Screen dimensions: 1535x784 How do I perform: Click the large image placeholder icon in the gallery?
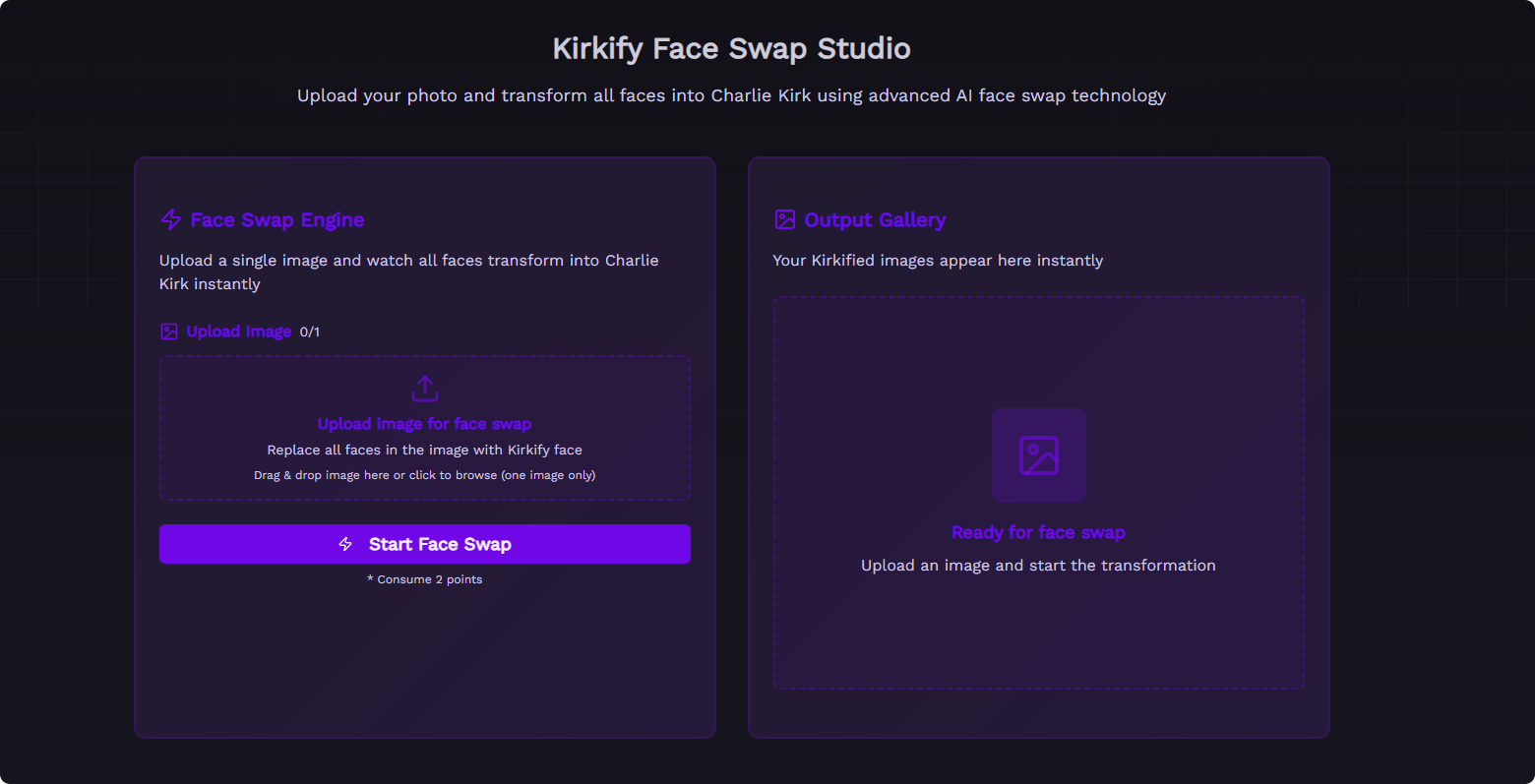(x=1038, y=455)
